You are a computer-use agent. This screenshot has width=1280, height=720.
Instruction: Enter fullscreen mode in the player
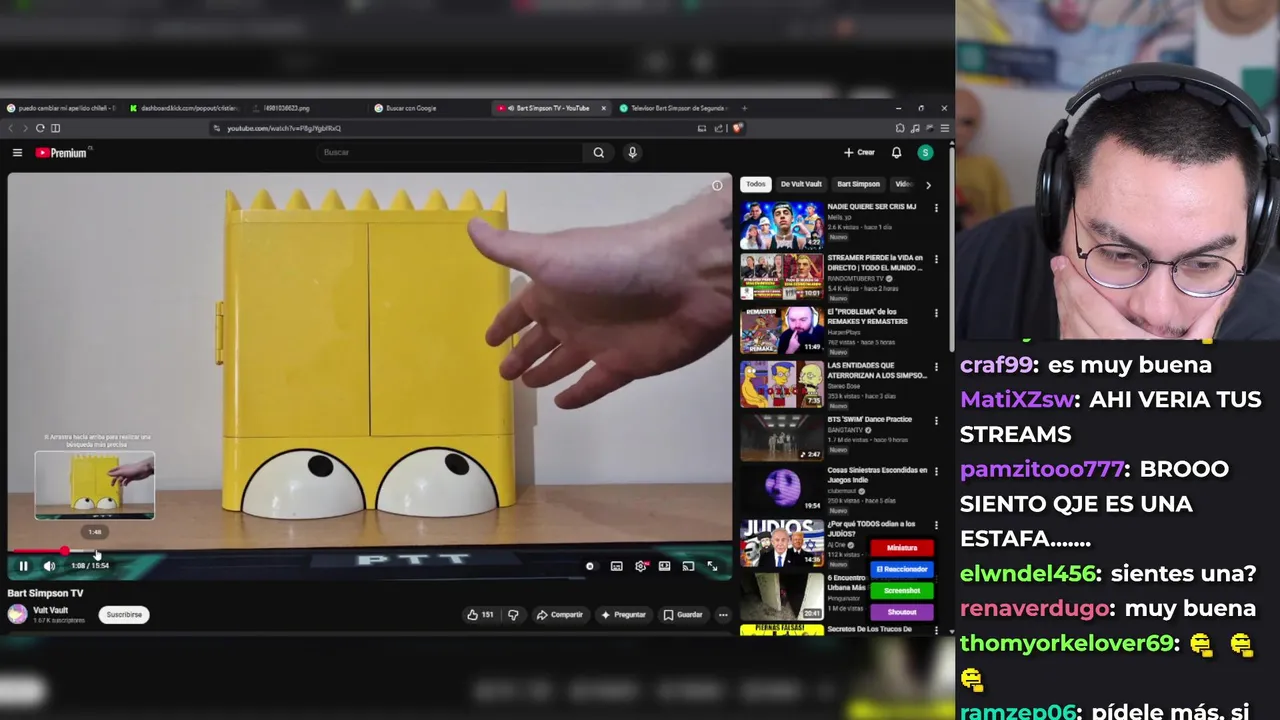(712, 566)
